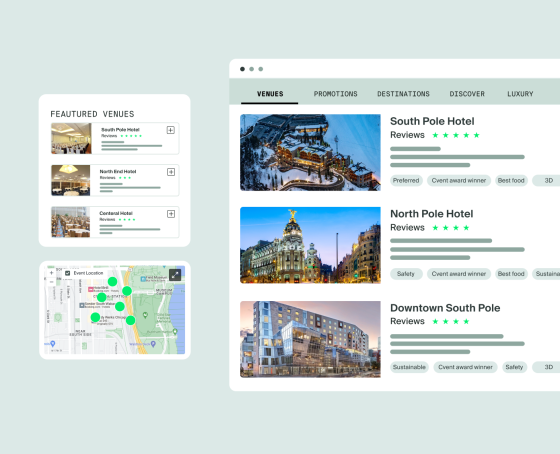
Task: Click the South Pole Hotel star rating in listing
Action: [x=456, y=135]
